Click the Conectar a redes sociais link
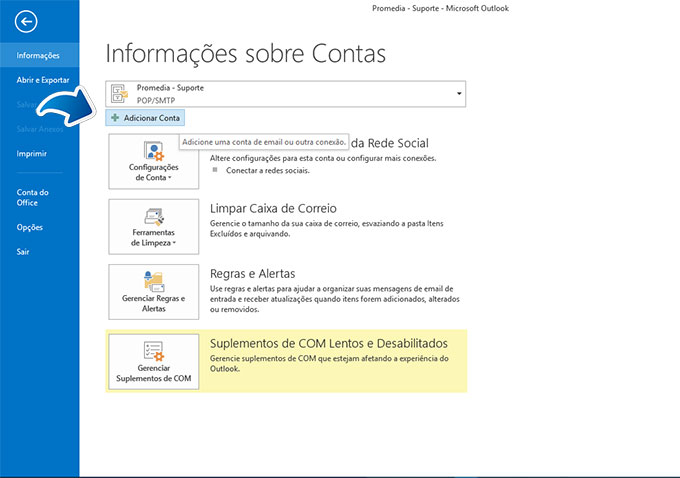This screenshot has height=478, width=680. (x=268, y=170)
